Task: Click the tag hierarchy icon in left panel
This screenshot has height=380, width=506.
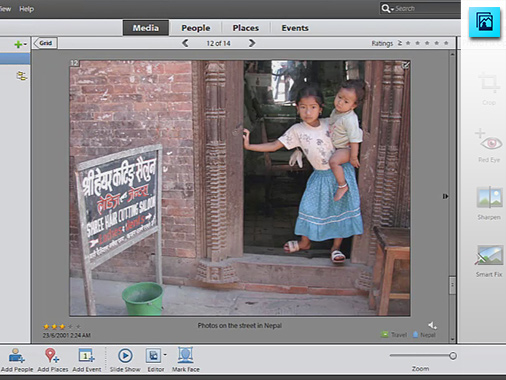Action: [x=22, y=76]
